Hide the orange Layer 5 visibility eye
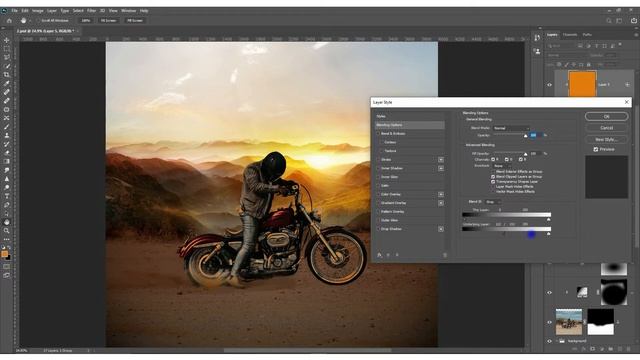Image resolution: width=640 pixels, height=360 pixels. tap(549, 85)
